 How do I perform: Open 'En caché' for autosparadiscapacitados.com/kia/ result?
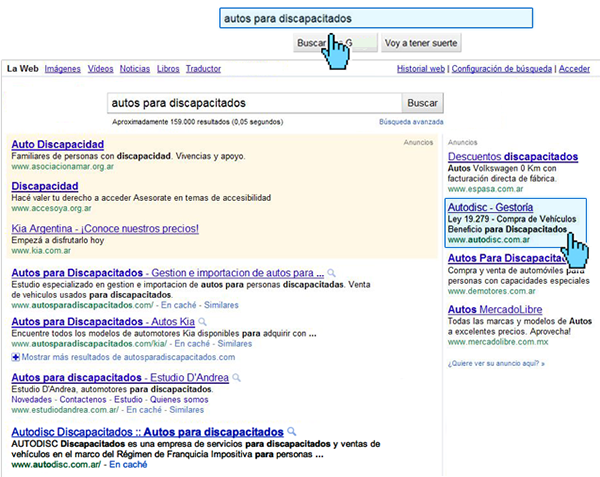[x=192, y=344]
